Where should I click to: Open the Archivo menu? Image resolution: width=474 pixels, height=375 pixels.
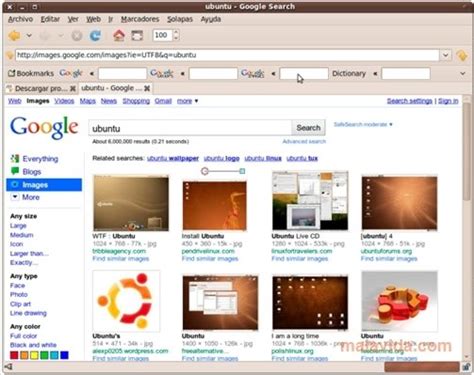click(x=20, y=19)
